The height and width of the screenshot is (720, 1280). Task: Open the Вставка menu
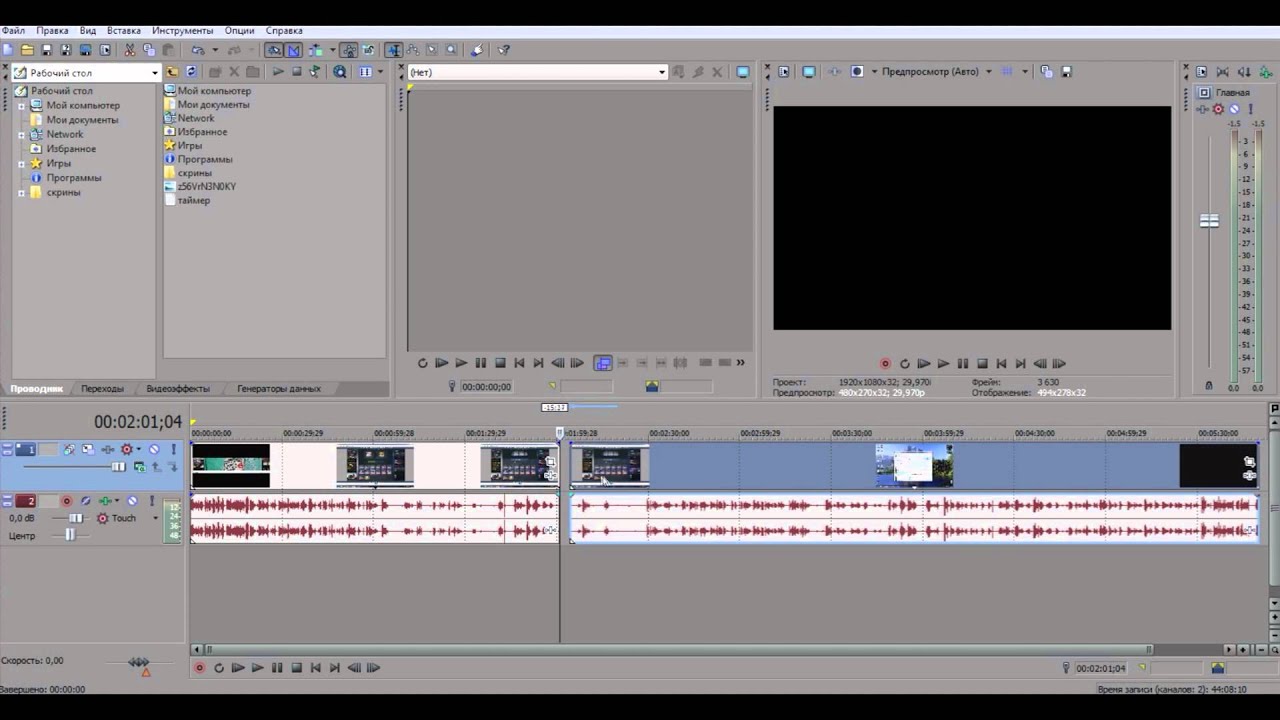click(123, 31)
